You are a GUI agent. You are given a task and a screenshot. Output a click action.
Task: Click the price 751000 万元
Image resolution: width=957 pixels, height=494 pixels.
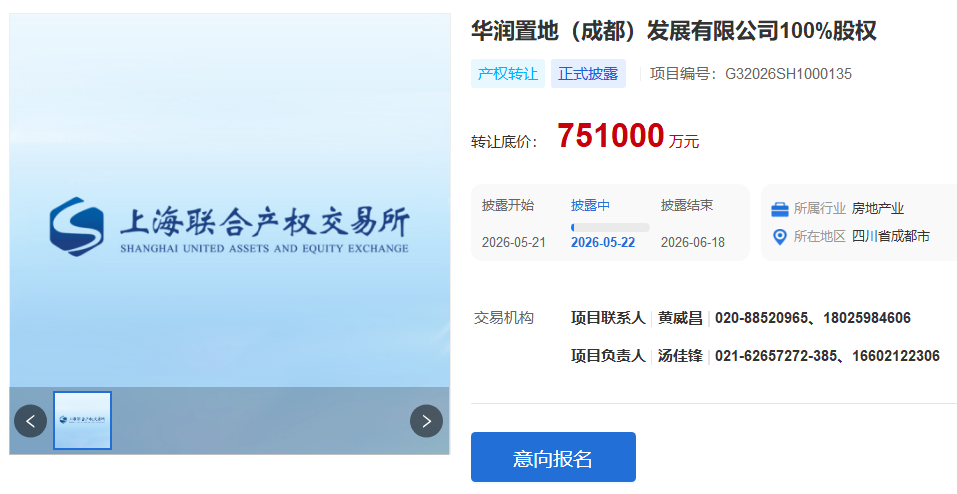click(627, 136)
